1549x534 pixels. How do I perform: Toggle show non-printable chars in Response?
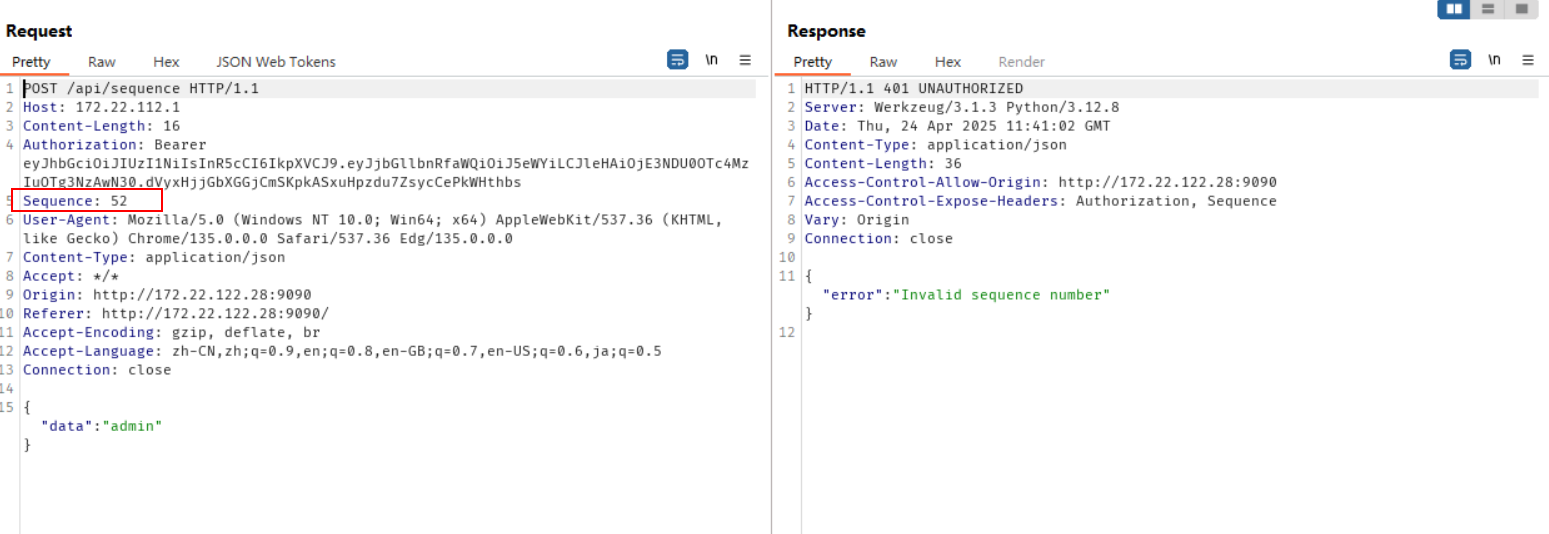click(1494, 60)
